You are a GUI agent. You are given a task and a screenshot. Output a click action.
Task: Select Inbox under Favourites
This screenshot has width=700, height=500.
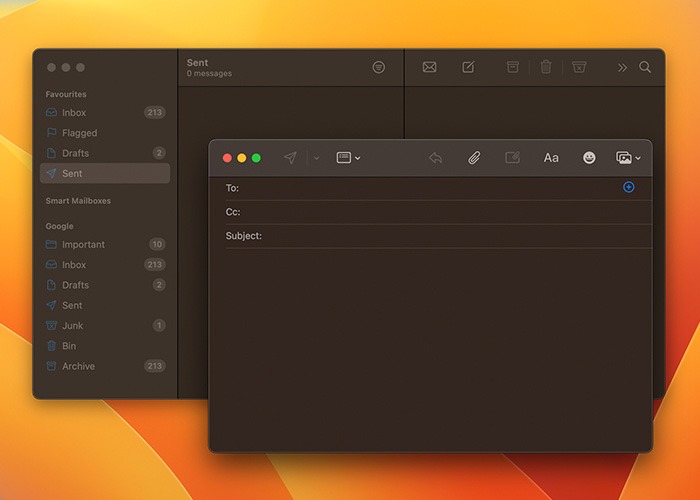tap(105, 112)
